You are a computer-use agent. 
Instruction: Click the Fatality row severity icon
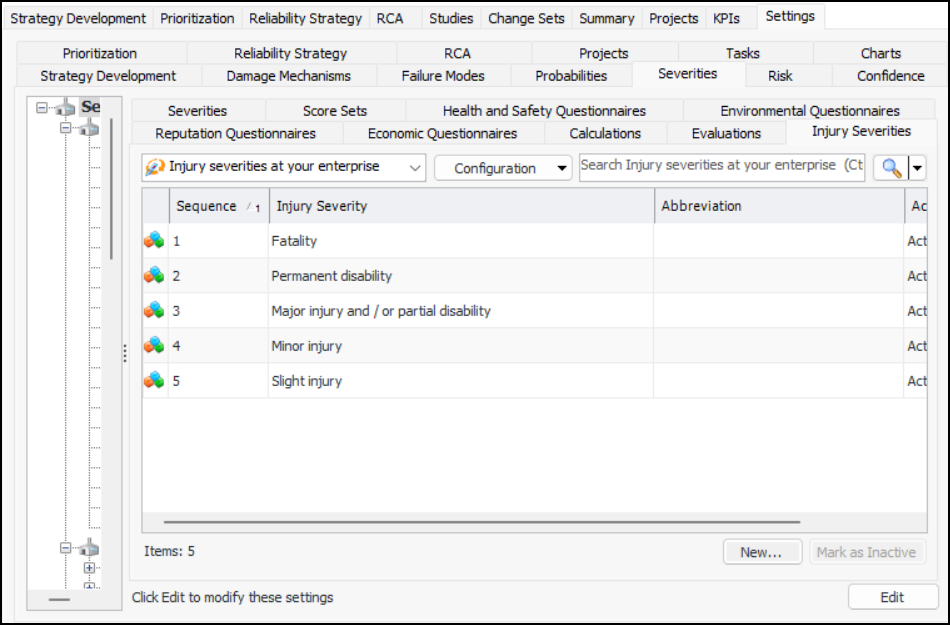(x=154, y=240)
